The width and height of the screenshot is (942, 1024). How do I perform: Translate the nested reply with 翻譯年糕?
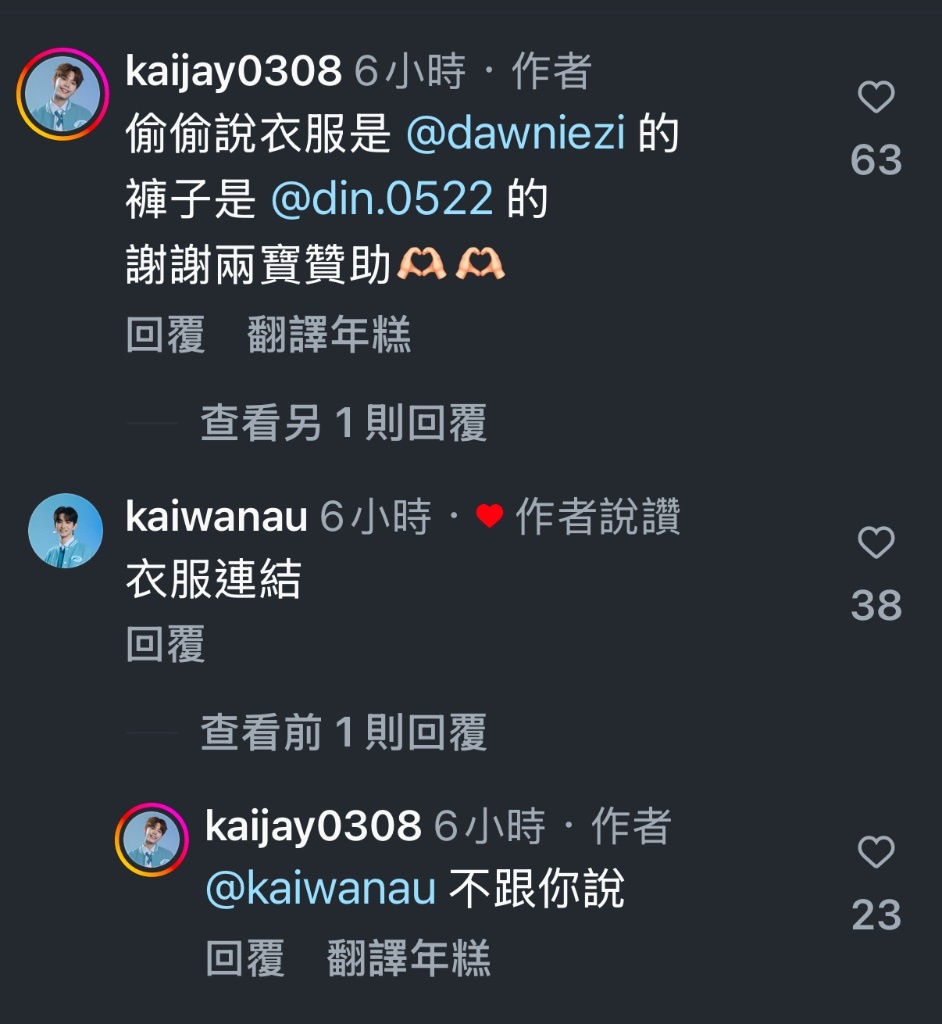click(409, 958)
